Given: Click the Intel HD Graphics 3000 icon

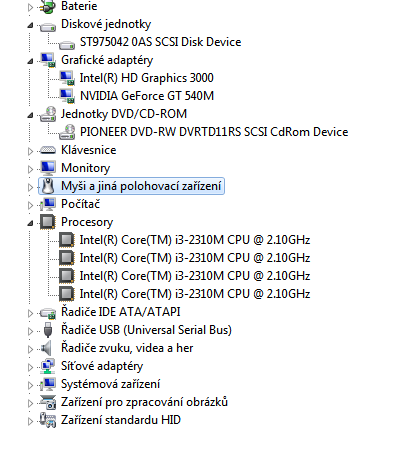Looking at the screenshot, I should 67,78.
